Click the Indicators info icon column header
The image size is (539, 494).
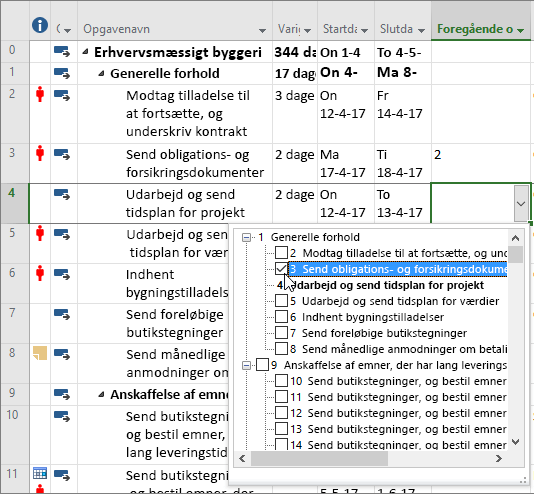(40, 25)
